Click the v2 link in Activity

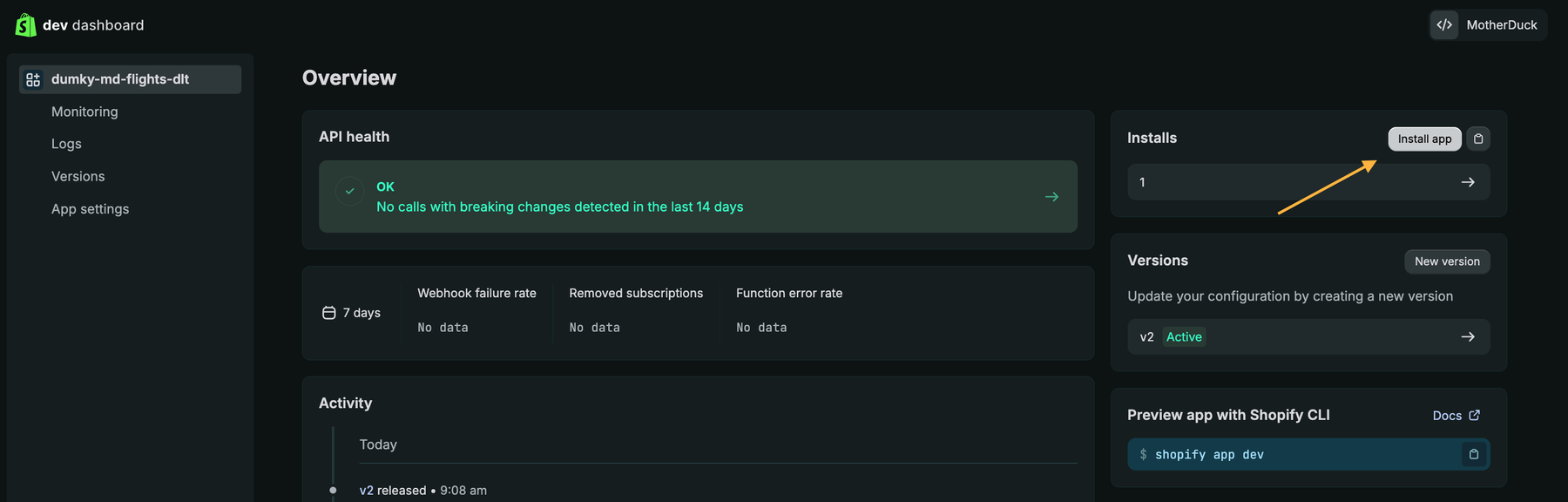point(367,491)
